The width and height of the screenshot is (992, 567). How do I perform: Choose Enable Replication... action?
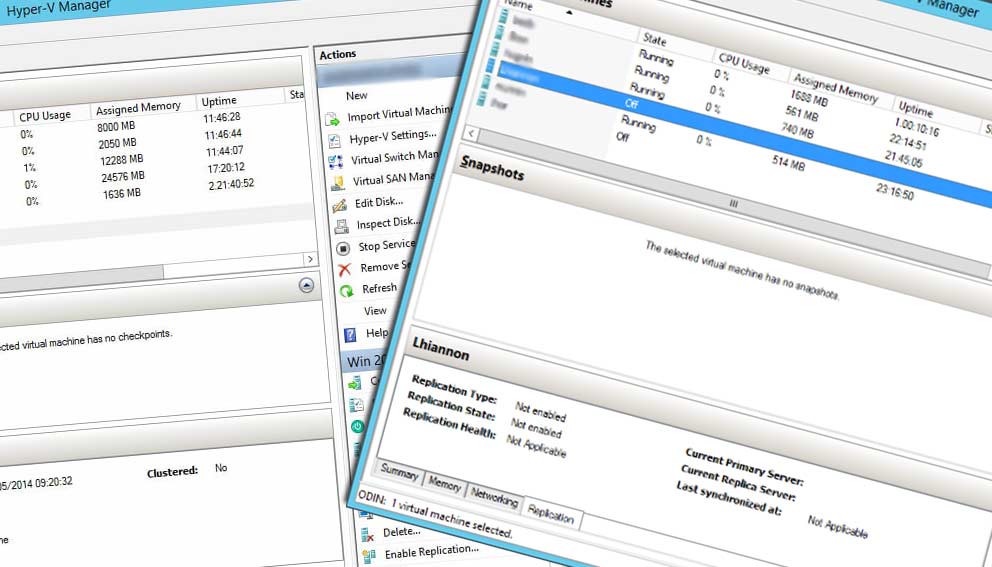(x=431, y=552)
